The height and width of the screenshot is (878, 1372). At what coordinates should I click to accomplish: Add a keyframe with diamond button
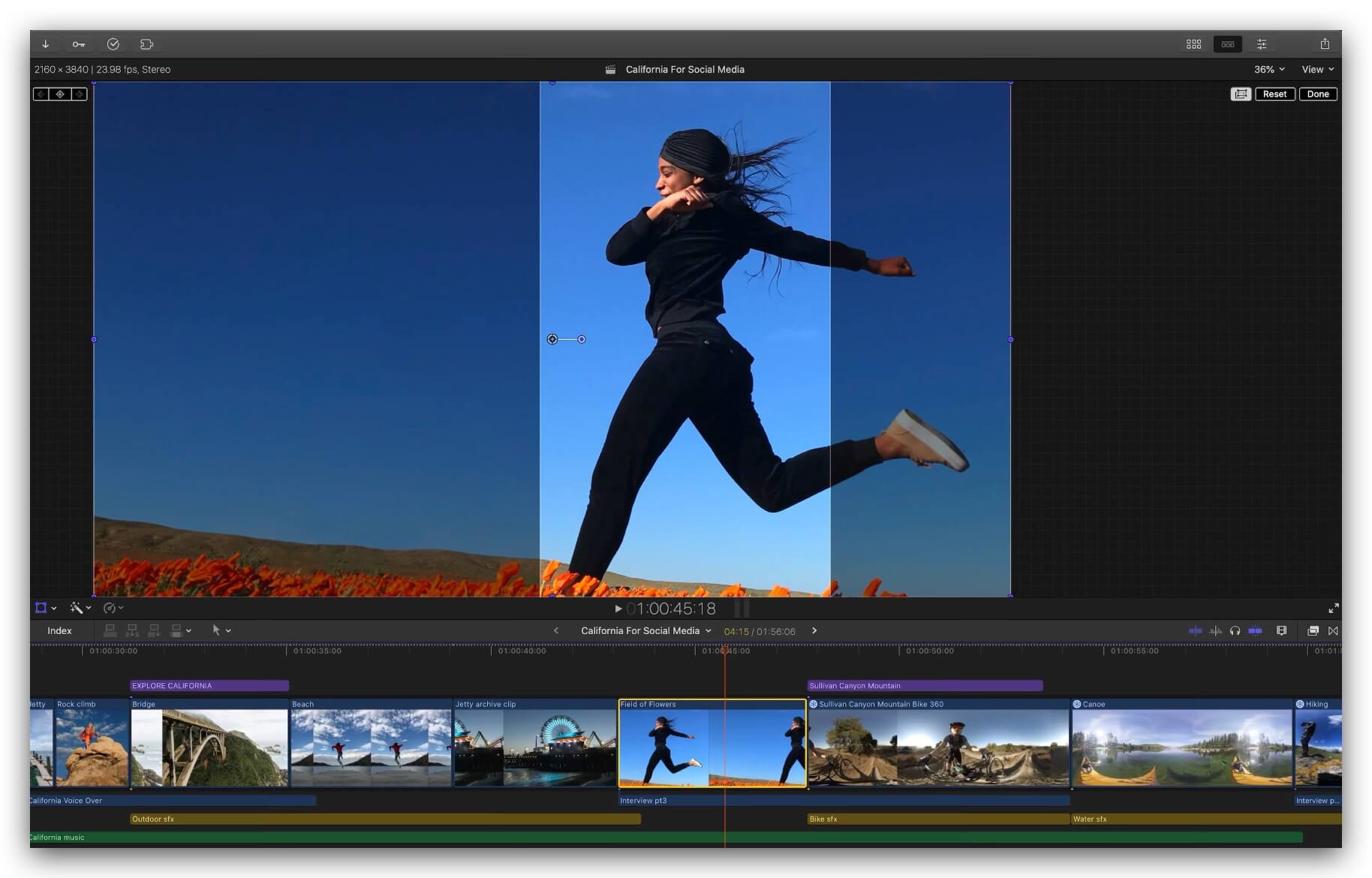(x=60, y=94)
